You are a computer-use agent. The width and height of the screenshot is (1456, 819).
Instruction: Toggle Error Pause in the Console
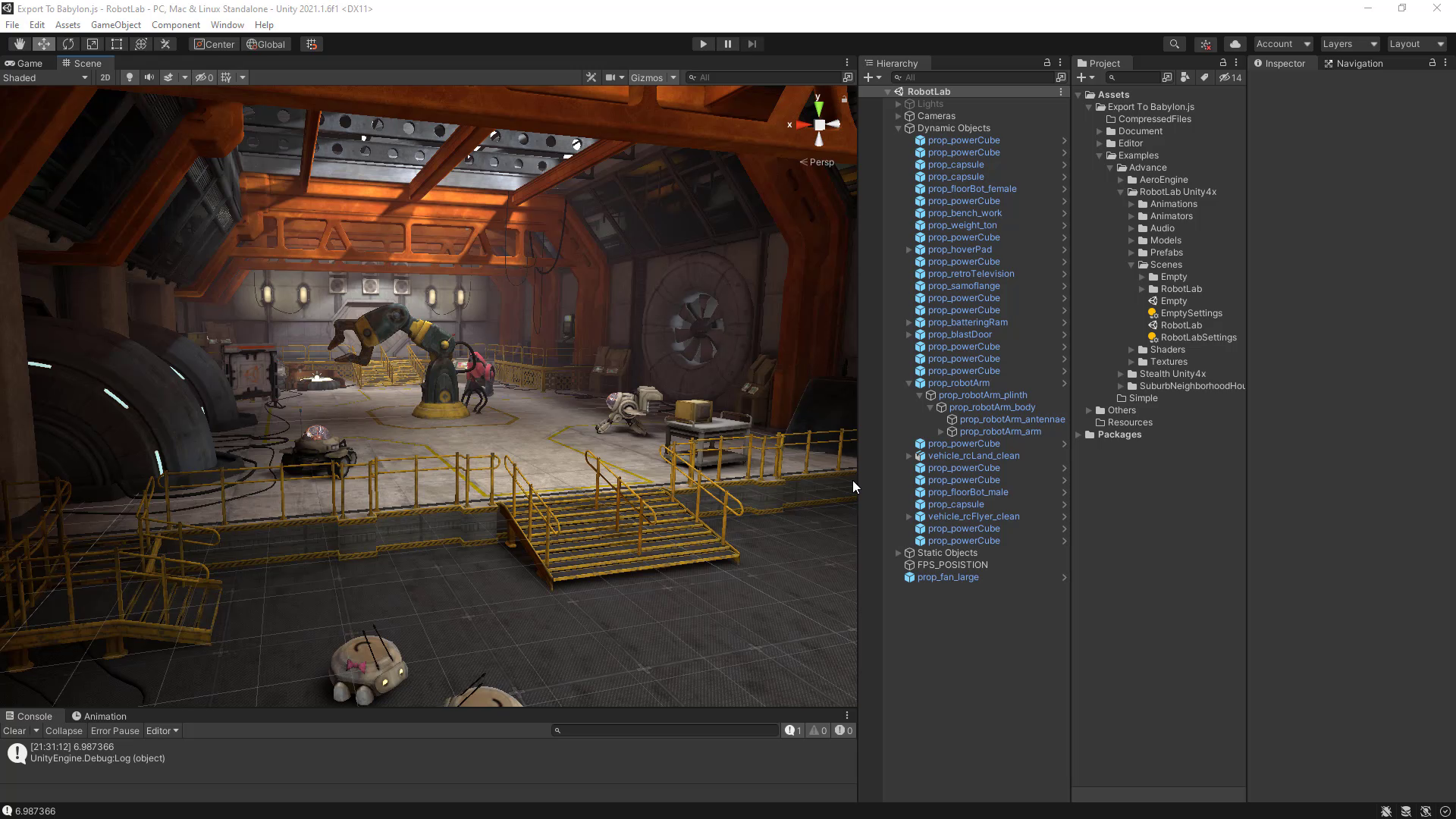115,730
